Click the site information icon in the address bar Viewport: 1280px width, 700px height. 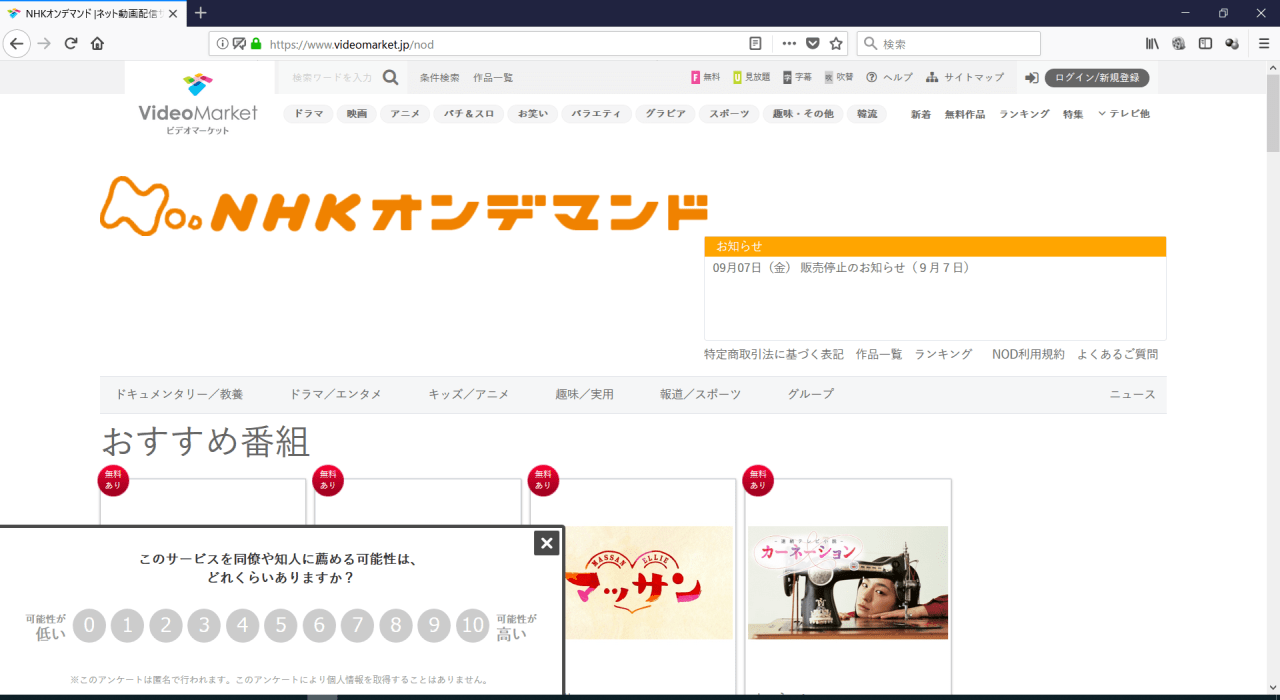pos(223,44)
